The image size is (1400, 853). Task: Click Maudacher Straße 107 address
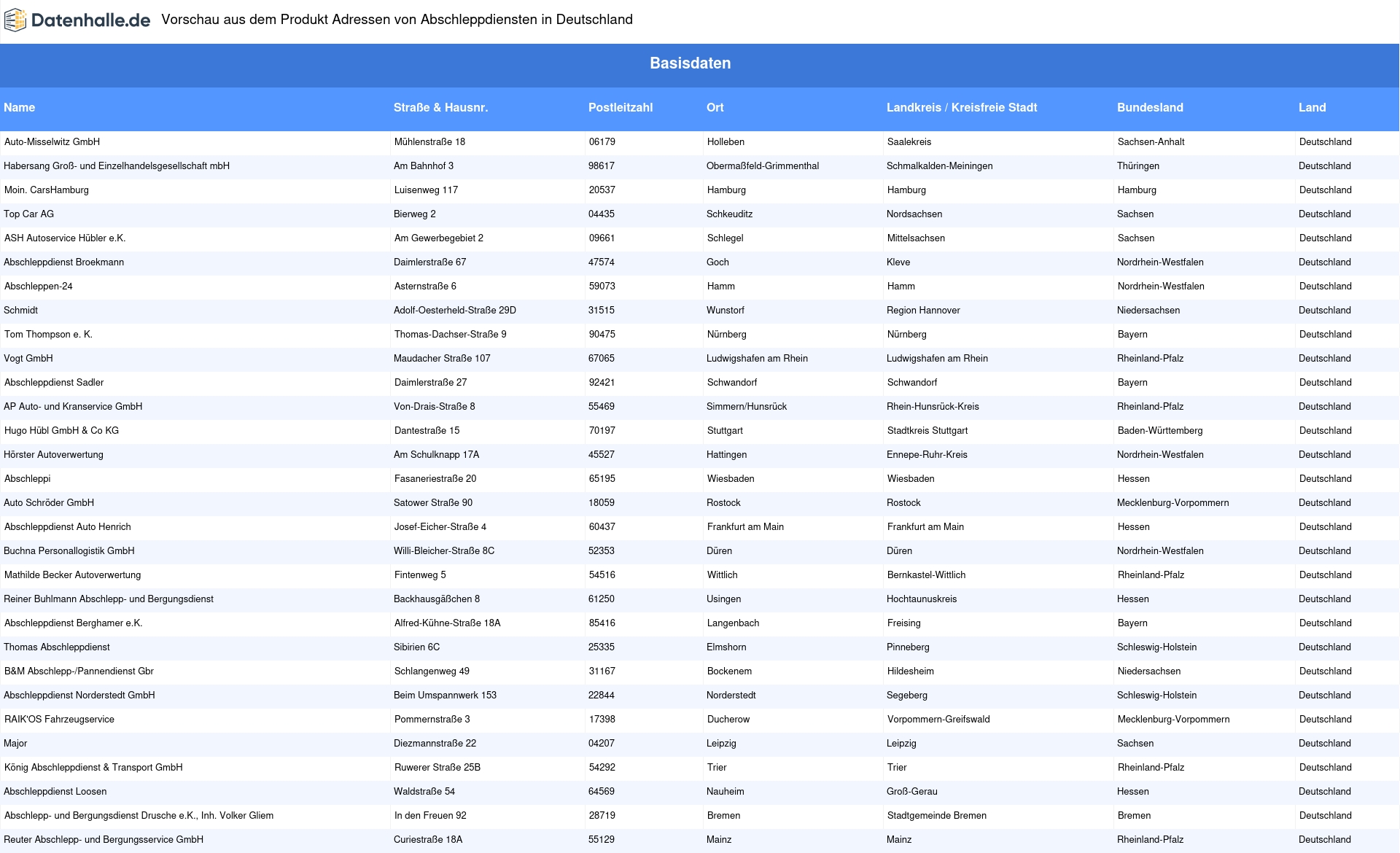pos(442,359)
